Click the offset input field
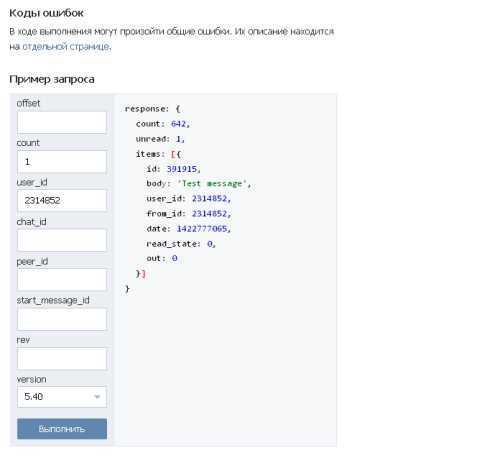The width and height of the screenshot is (500, 458). coord(62,123)
